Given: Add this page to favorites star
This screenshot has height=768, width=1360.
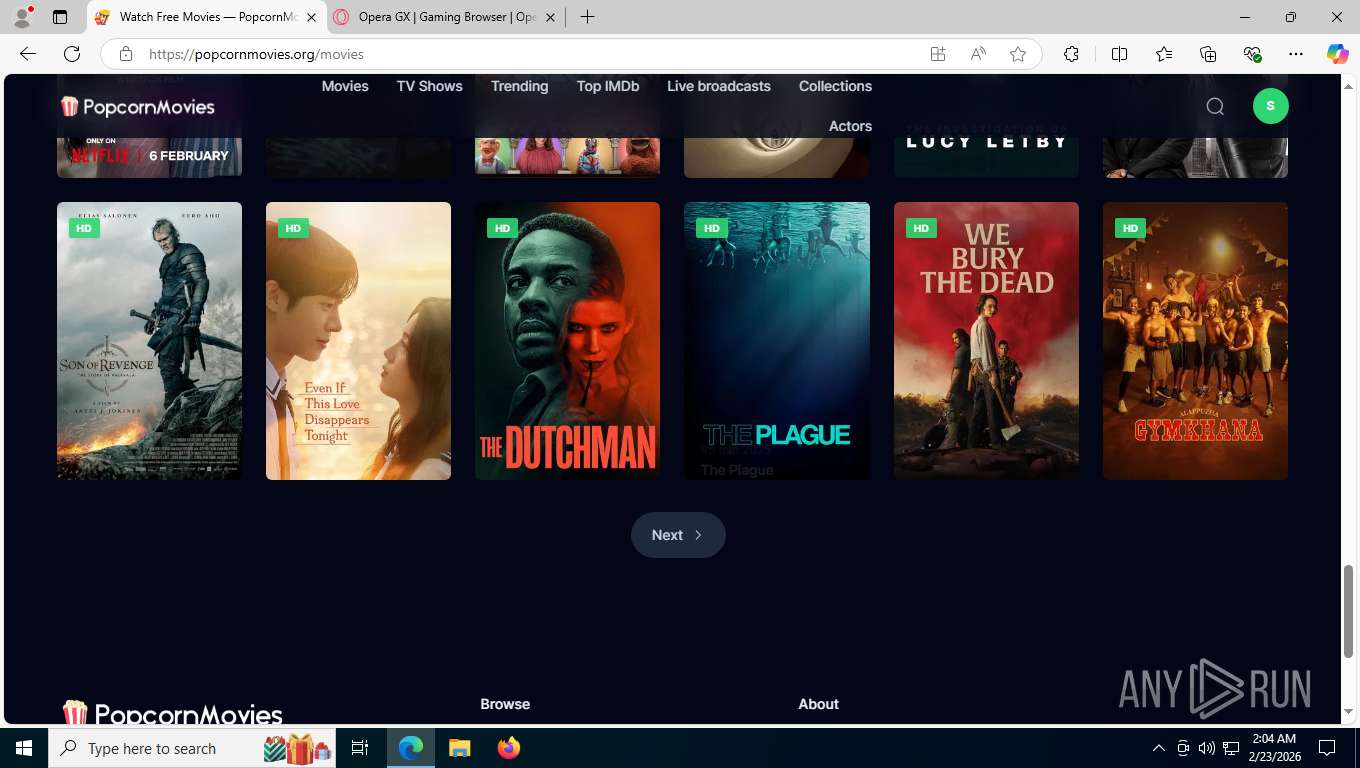Looking at the screenshot, I should click(x=1018, y=54).
